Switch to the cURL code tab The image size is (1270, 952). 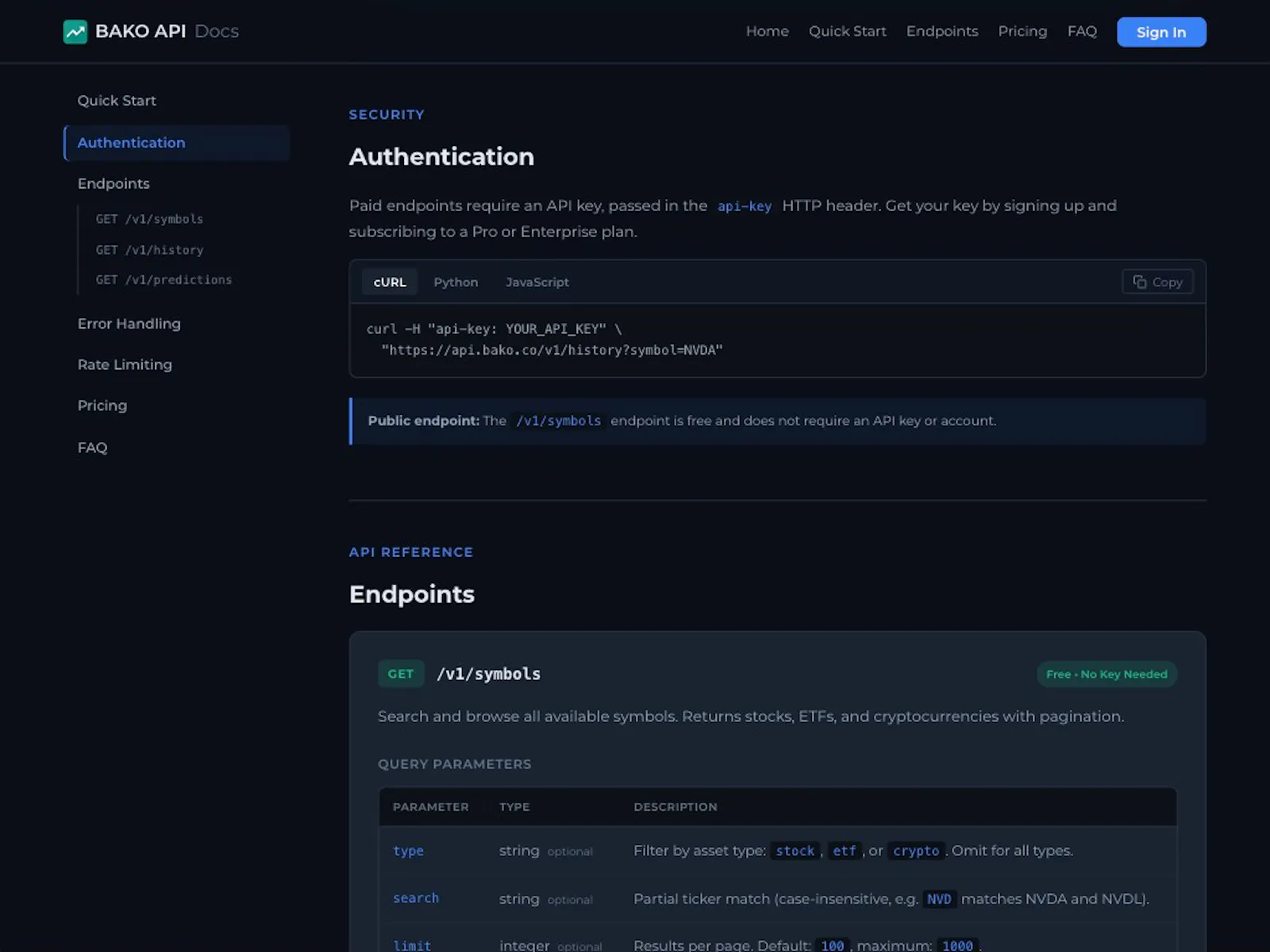point(390,282)
